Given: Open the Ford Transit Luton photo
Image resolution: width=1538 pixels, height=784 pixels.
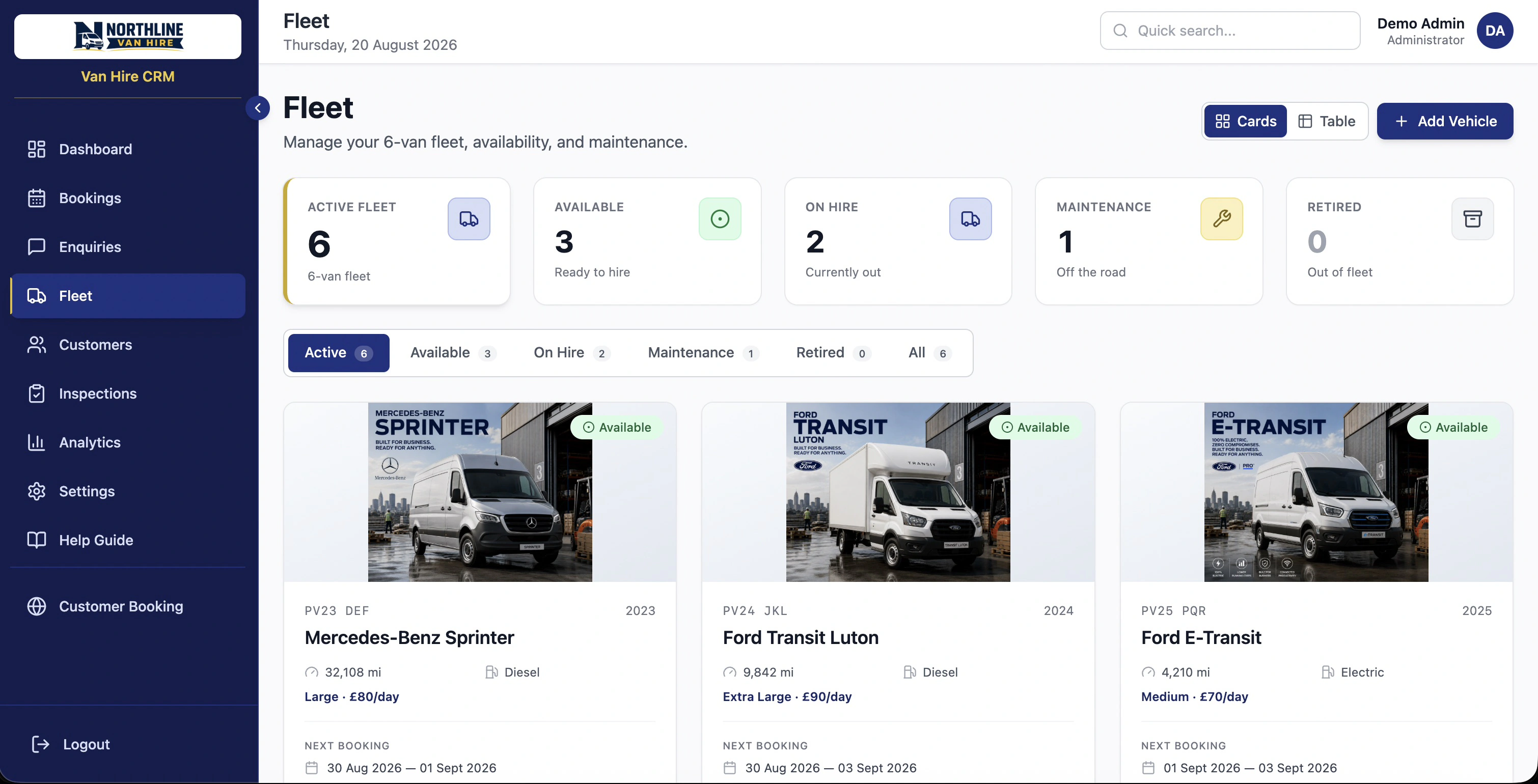Looking at the screenshot, I should coord(898,492).
